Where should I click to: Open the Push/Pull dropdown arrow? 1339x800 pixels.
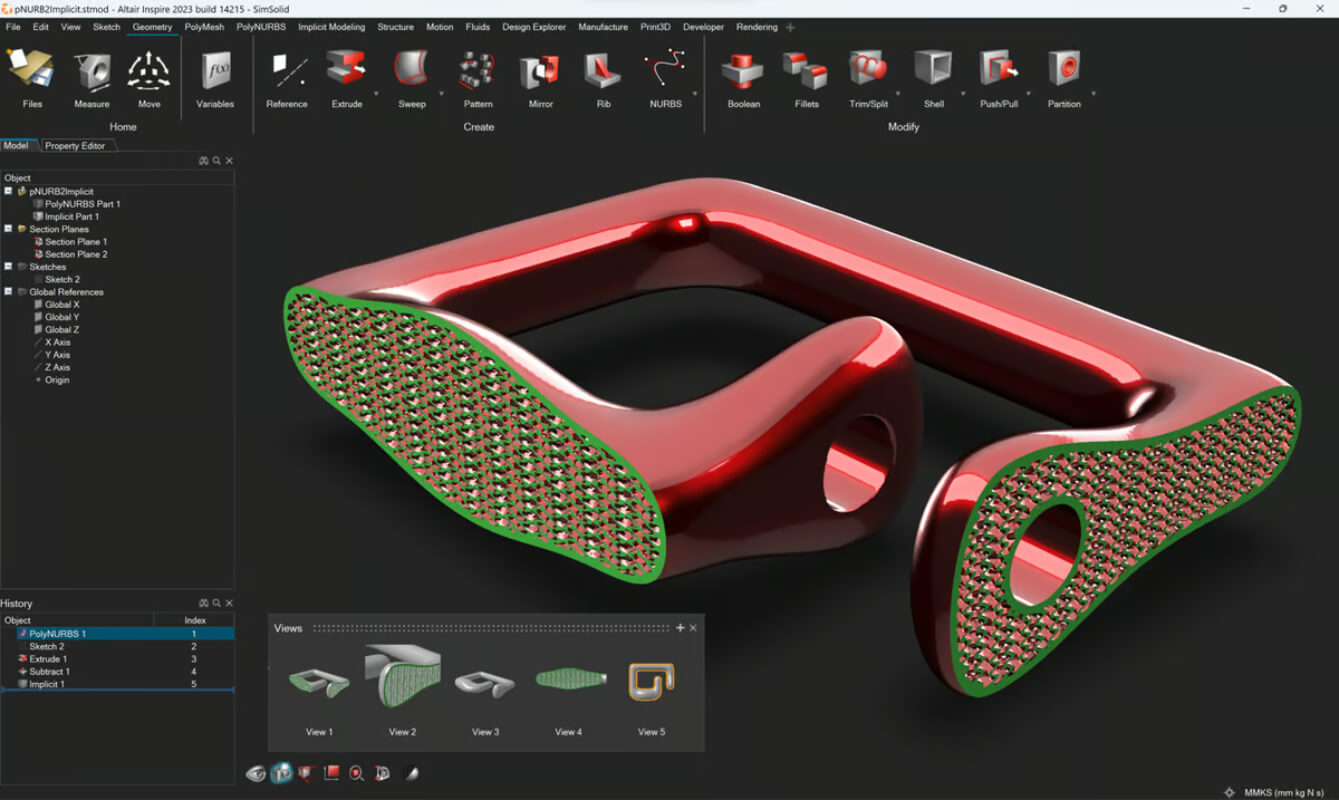[1028, 92]
